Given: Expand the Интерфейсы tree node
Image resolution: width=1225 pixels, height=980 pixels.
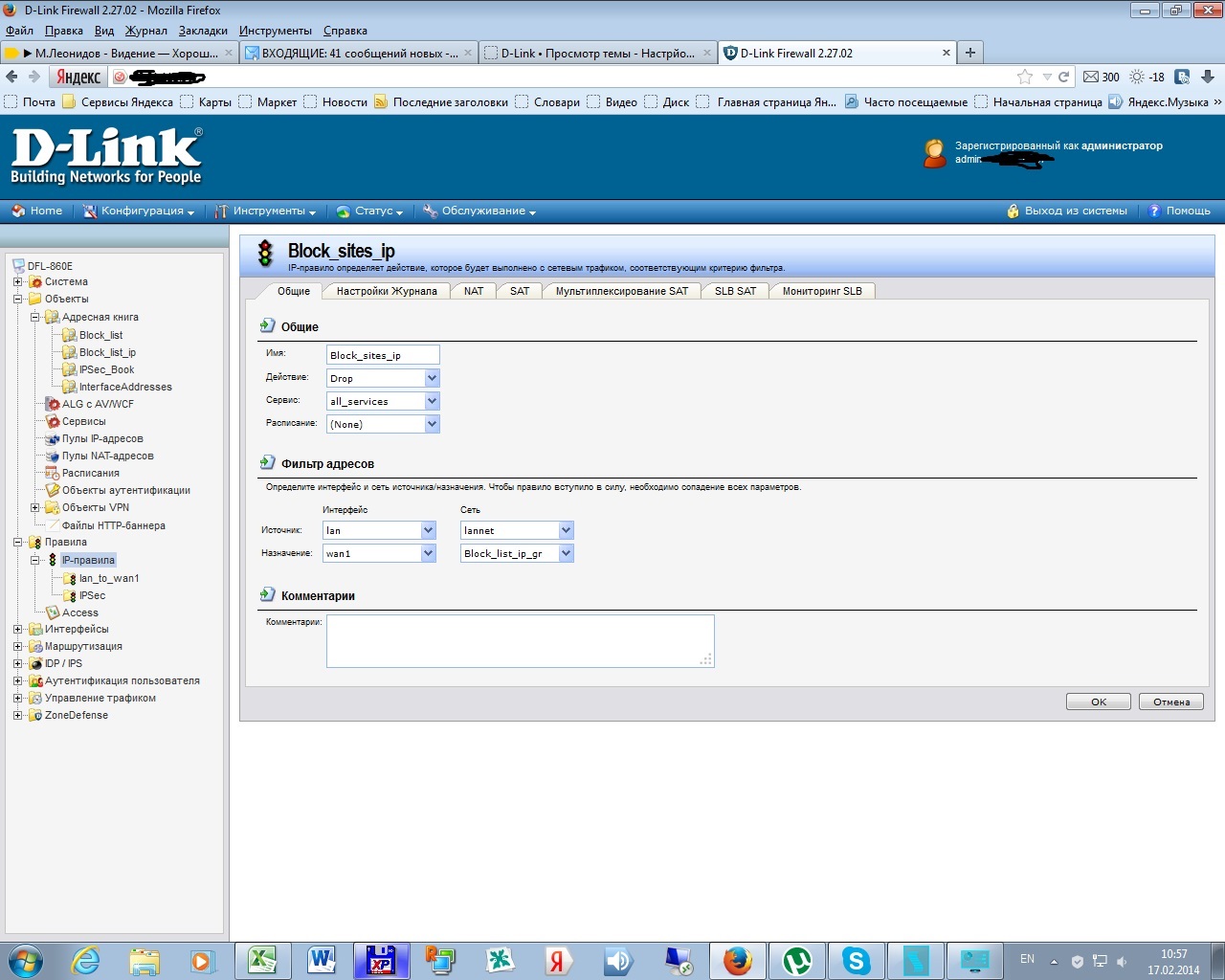Looking at the screenshot, I should (x=17, y=629).
